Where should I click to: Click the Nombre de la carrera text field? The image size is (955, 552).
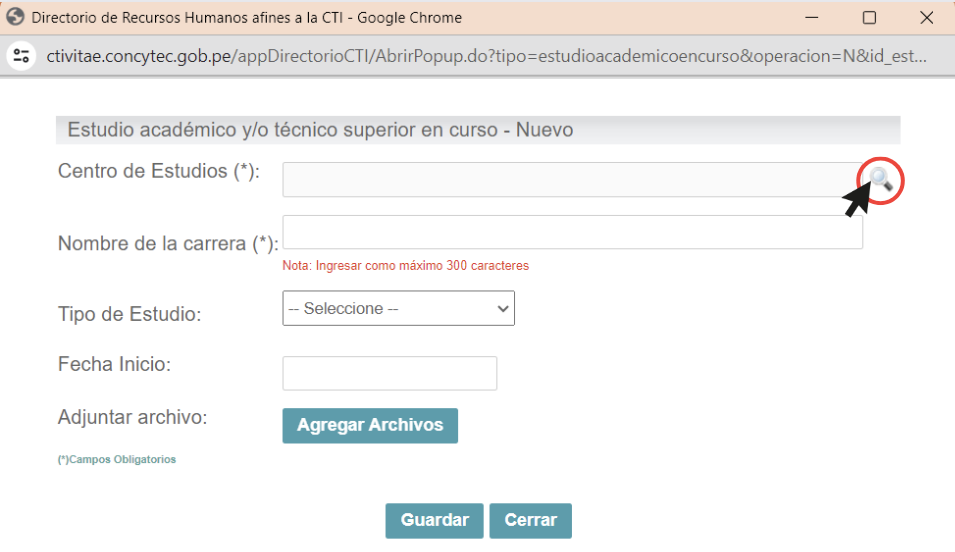[x=573, y=232]
